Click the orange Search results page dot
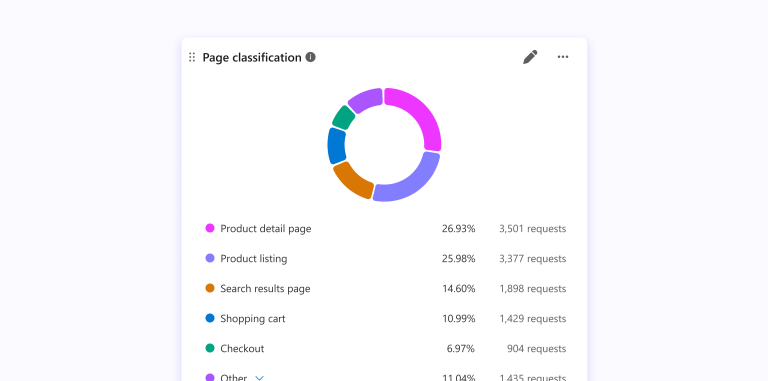Screen dimensions: 768x381 point(210,288)
